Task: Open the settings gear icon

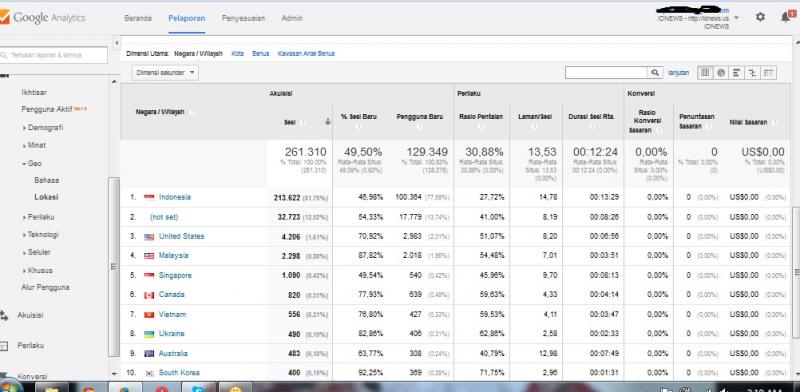Action: coord(760,17)
